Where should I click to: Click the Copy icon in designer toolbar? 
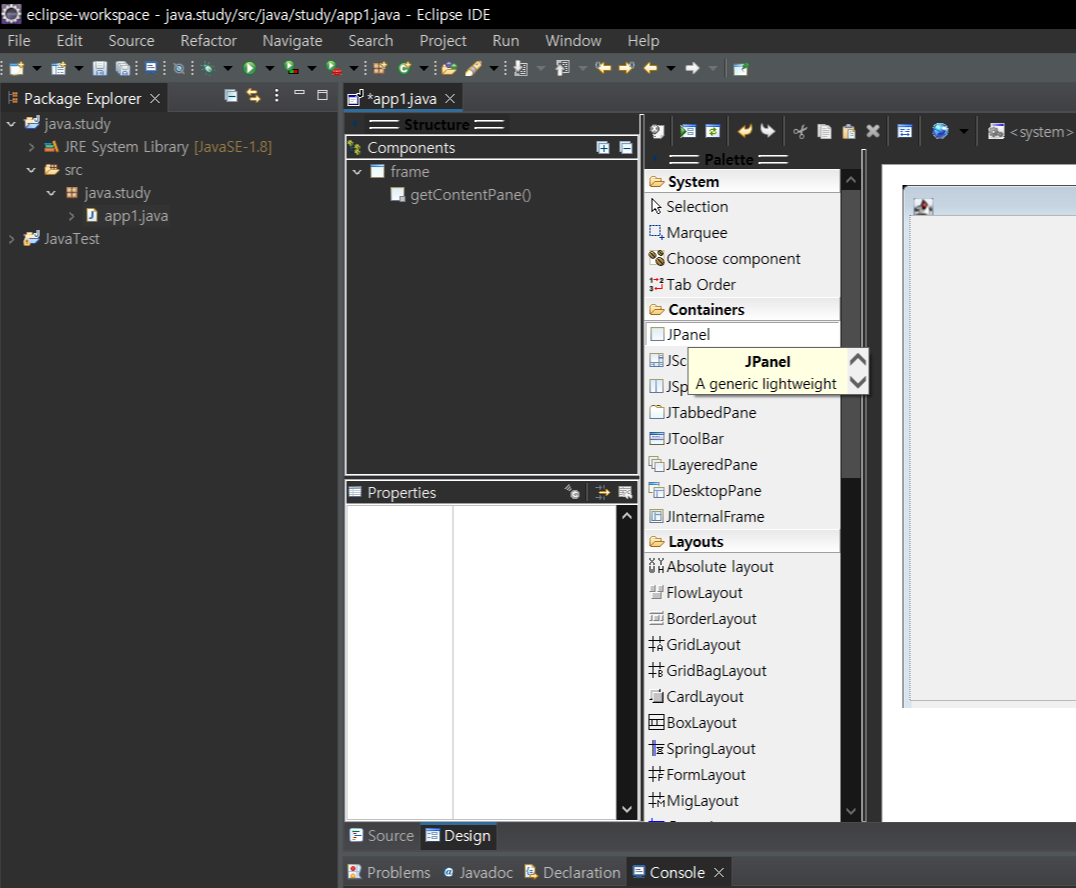(x=824, y=130)
